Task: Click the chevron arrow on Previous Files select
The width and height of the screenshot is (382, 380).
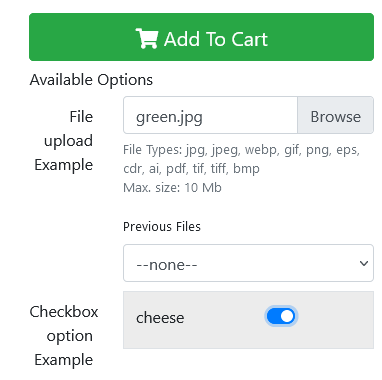Action: pos(364,263)
